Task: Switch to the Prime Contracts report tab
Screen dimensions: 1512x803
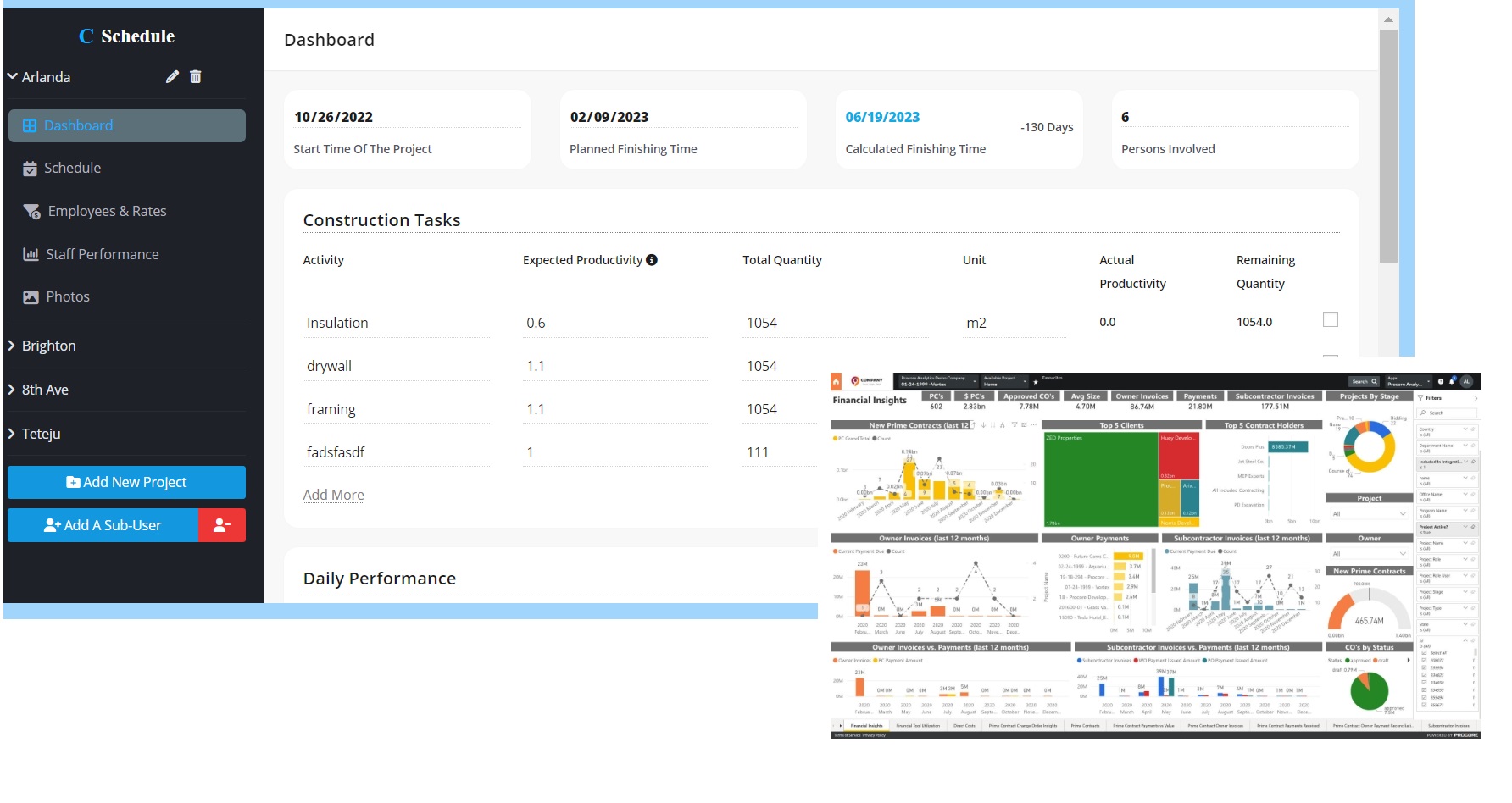Action: tap(1085, 726)
